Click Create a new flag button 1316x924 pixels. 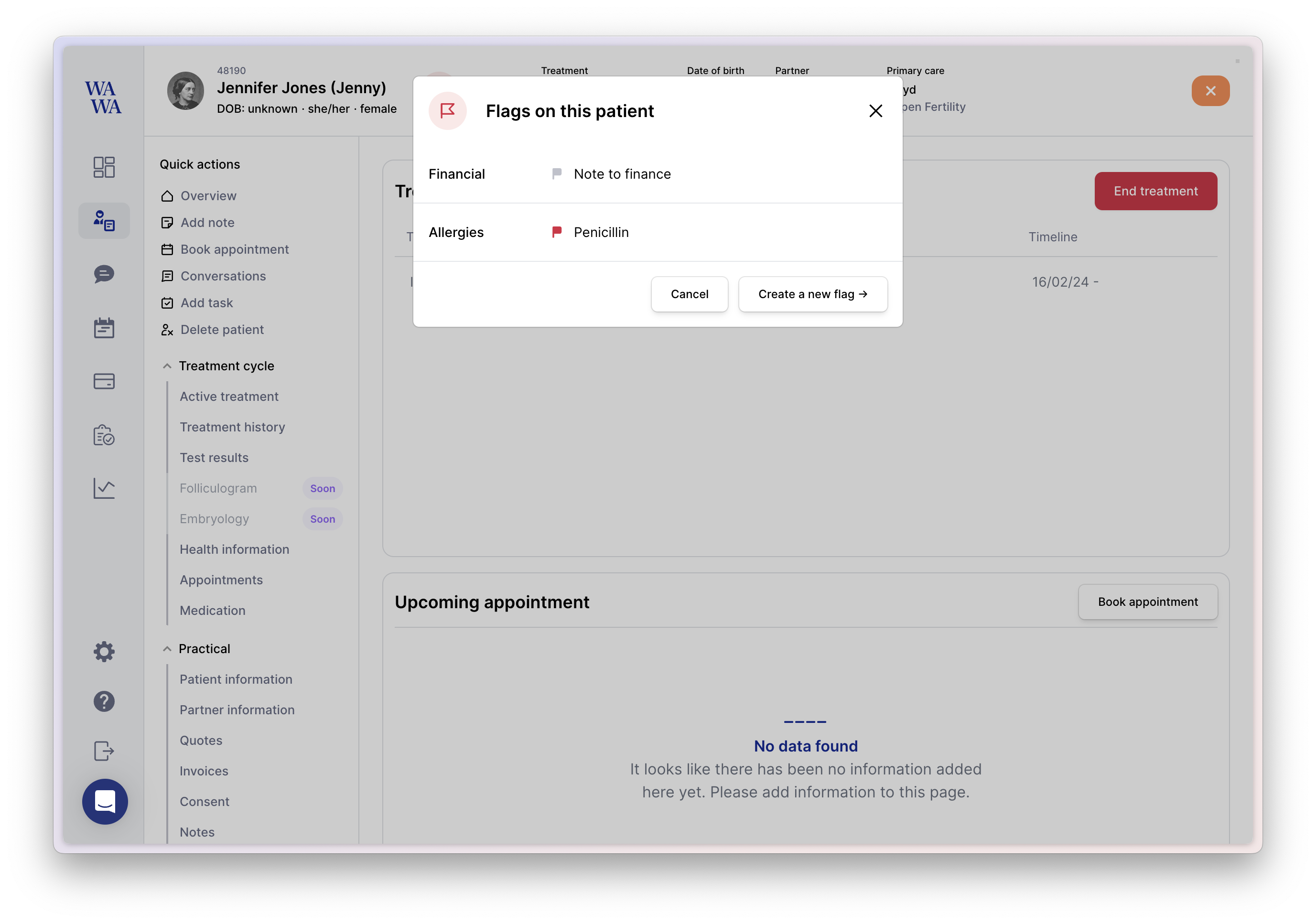[812, 294]
